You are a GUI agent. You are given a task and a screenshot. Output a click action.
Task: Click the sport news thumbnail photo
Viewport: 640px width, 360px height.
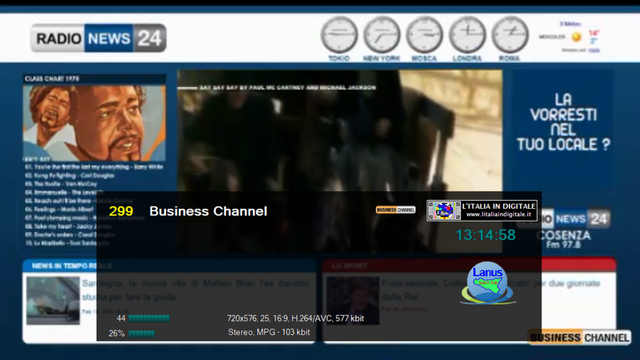coord(353,301)
